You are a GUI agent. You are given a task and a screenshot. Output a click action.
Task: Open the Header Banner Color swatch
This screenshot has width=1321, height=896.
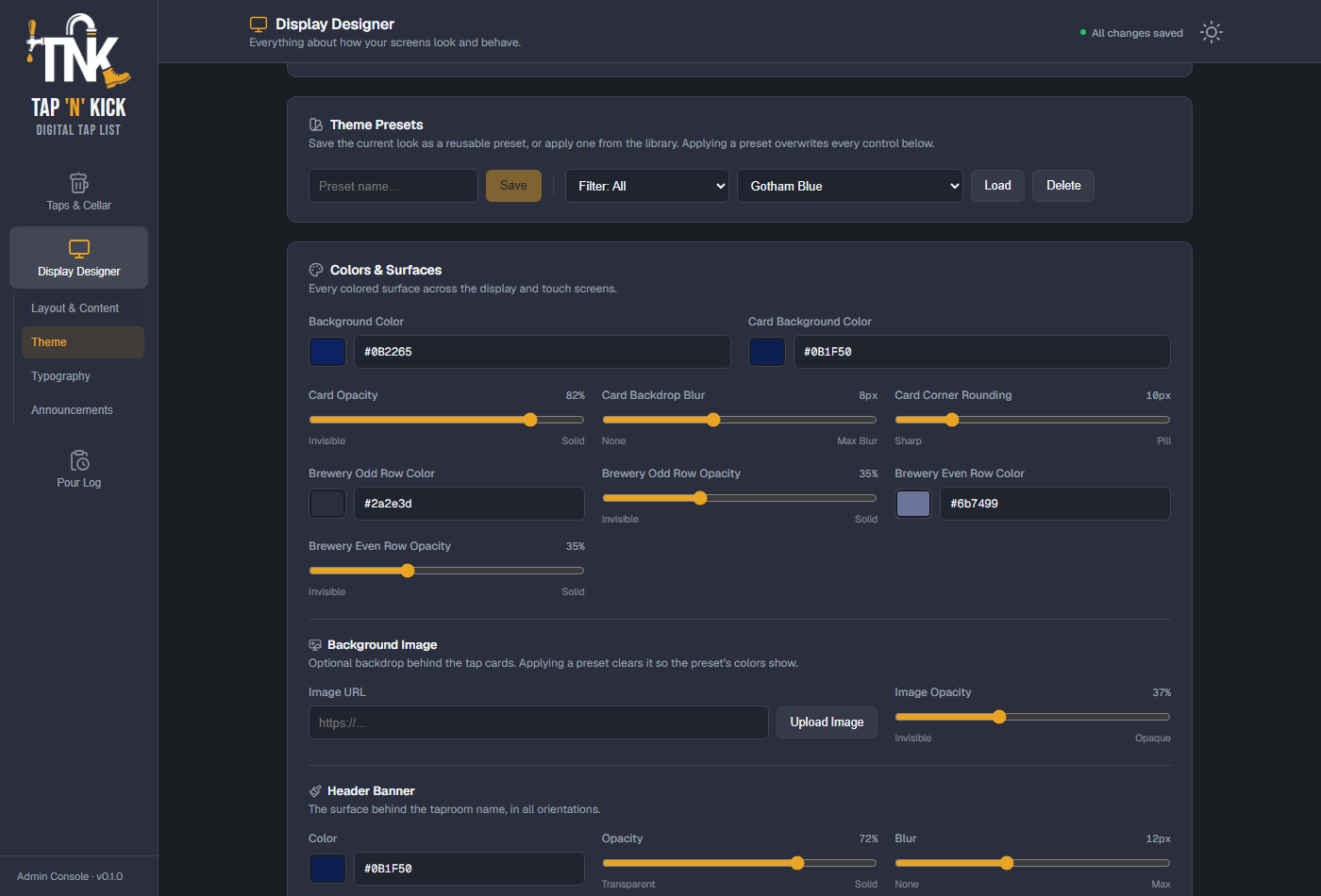pos(327,869)
